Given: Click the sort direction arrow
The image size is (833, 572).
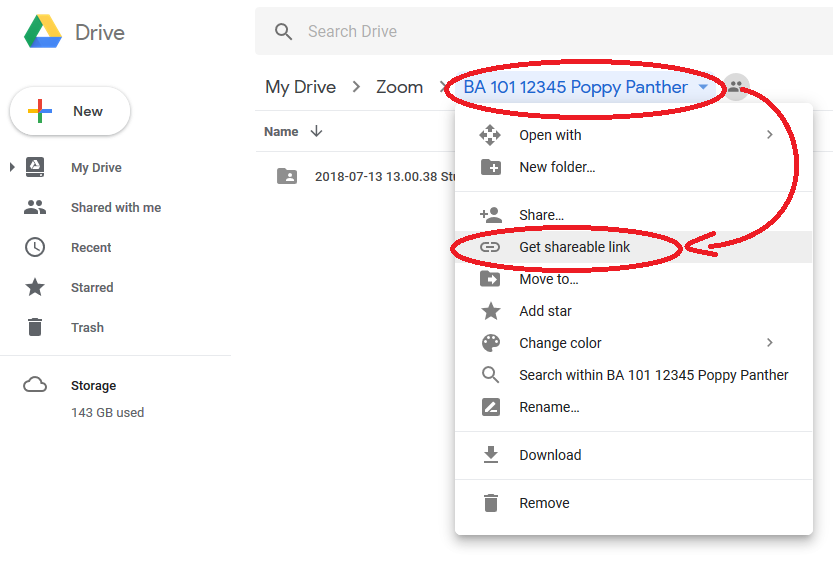Looking at the screenshot, I should (x=317, y=131).
